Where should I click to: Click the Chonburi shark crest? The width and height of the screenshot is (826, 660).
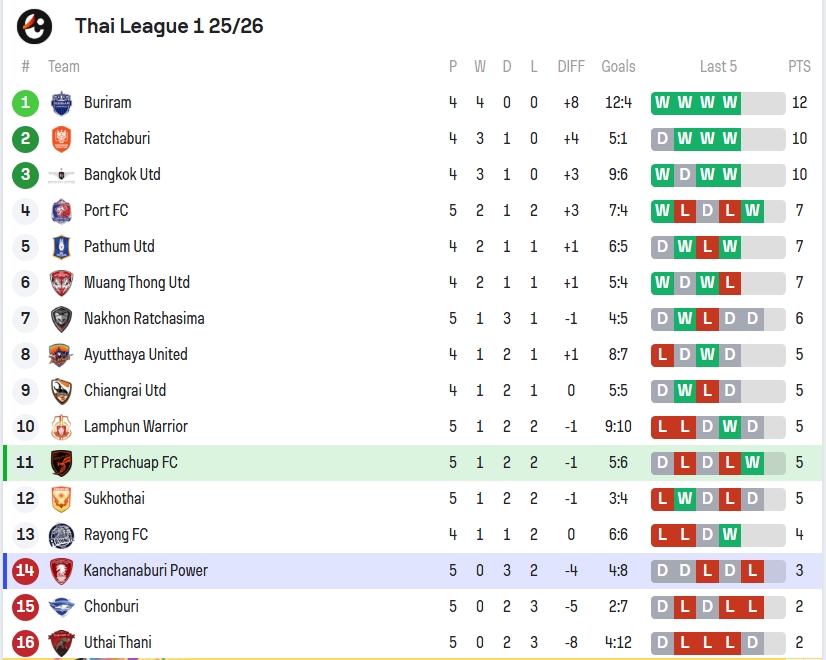(x=61, y=607)
